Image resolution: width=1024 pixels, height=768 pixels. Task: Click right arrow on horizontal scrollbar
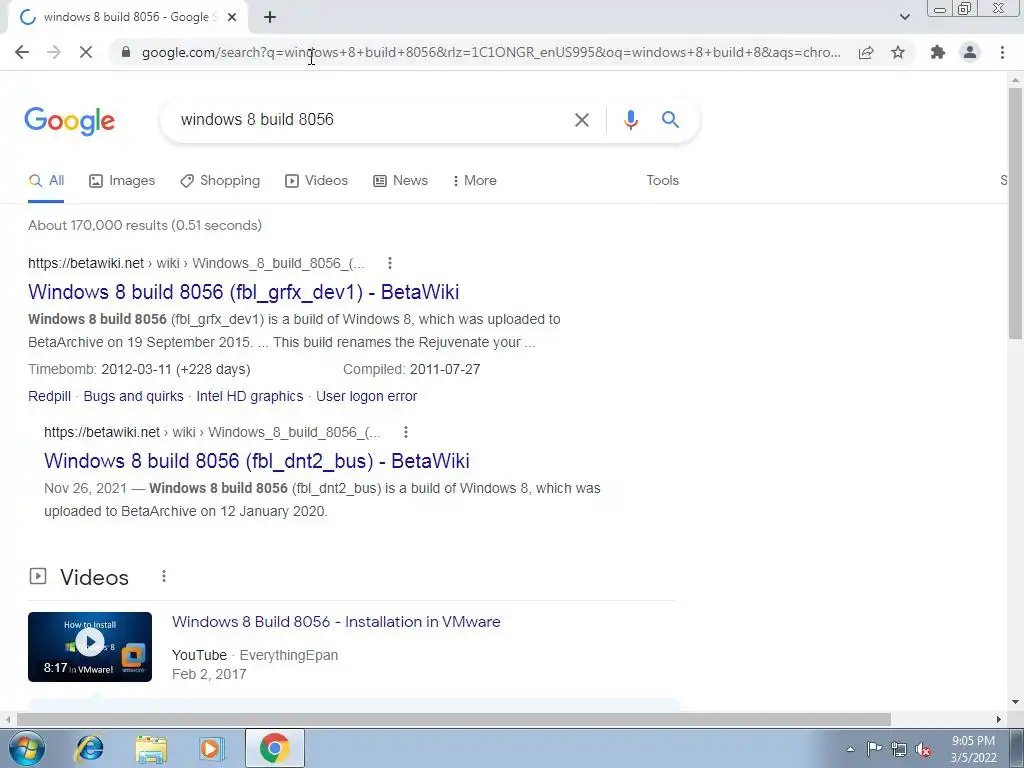click(999, 719)
